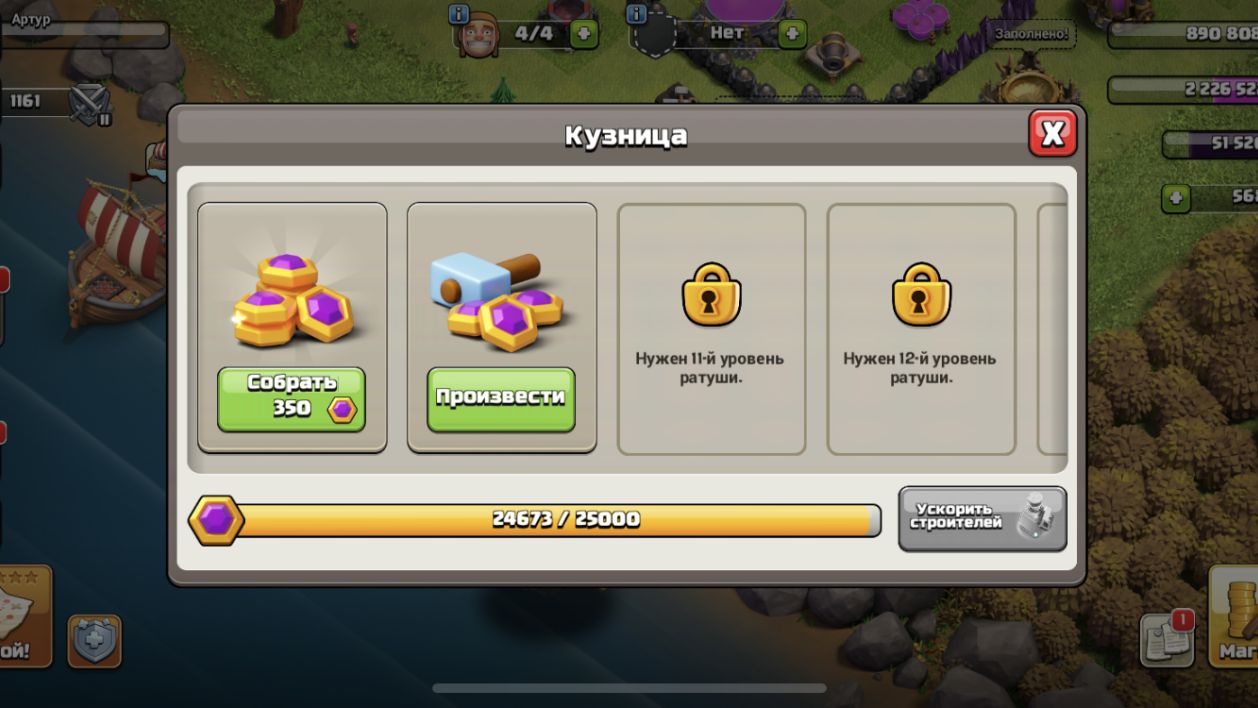Tap the builder face portrait icon

tap(479, 40)
